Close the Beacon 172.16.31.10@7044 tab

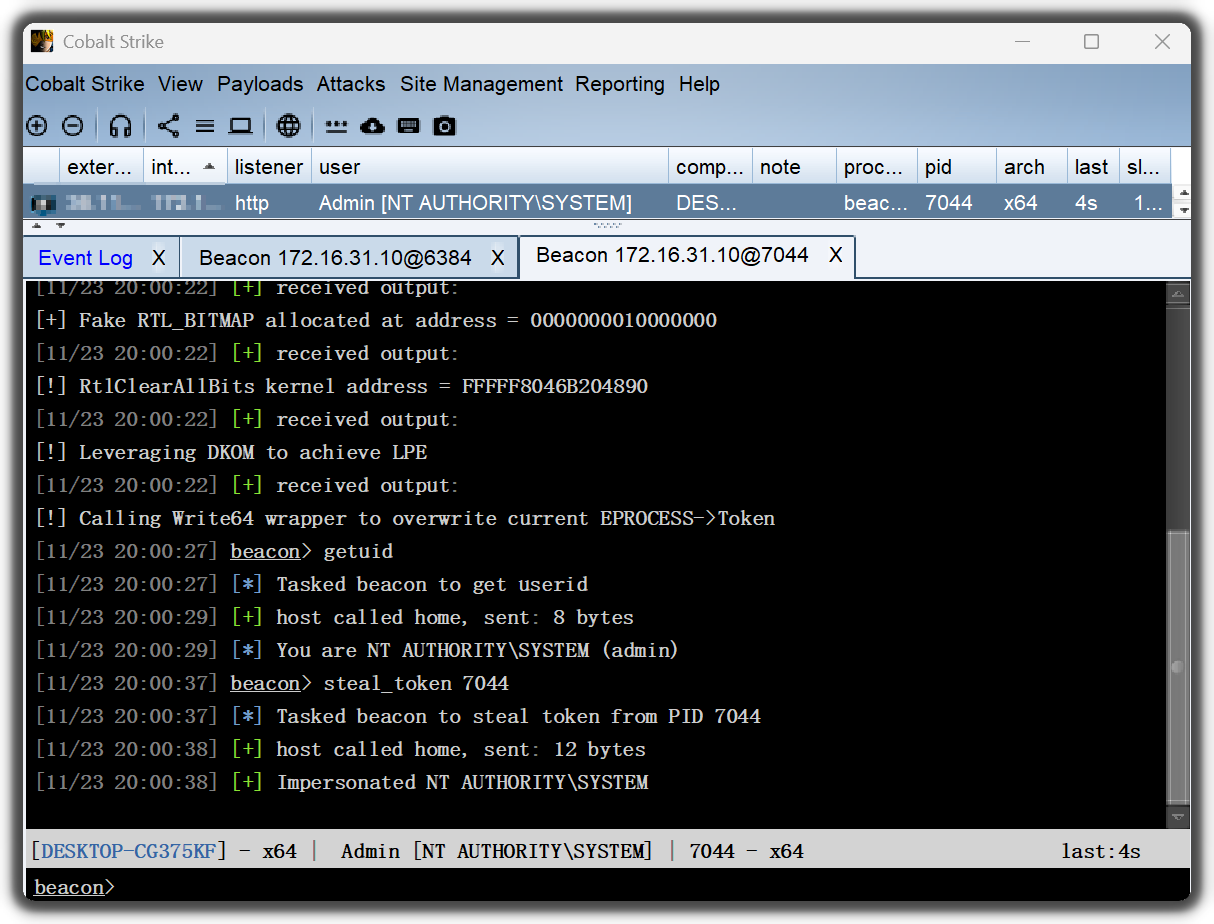tap(835, 255)
